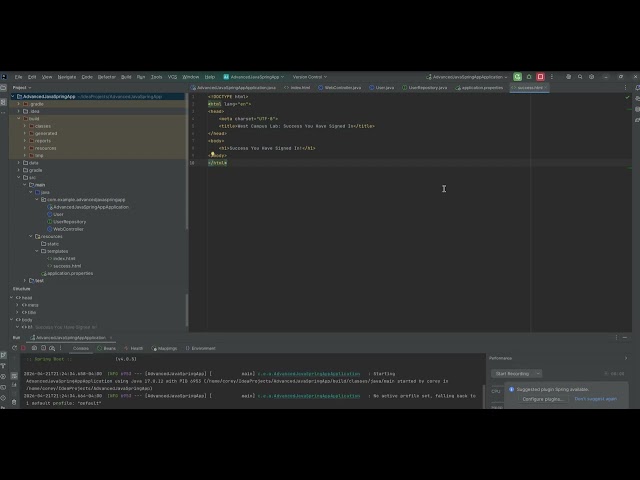This screenshot has height=480, width=640.
Task: Stop the running application with red square button
Action: tap(540, 77)
